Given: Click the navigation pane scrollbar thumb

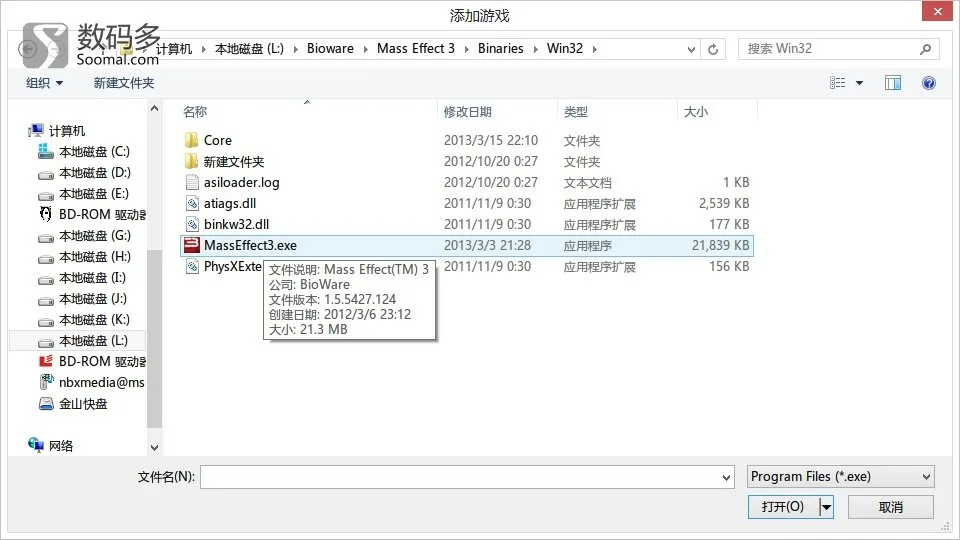Looking at the screenshot, I should (154, 338).
